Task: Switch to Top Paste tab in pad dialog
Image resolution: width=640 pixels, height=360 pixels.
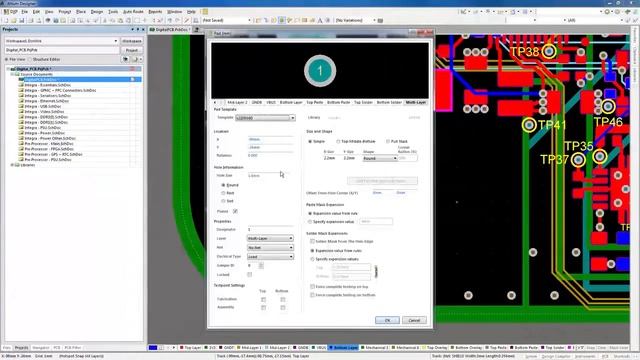Action: [x=315, y=102]
